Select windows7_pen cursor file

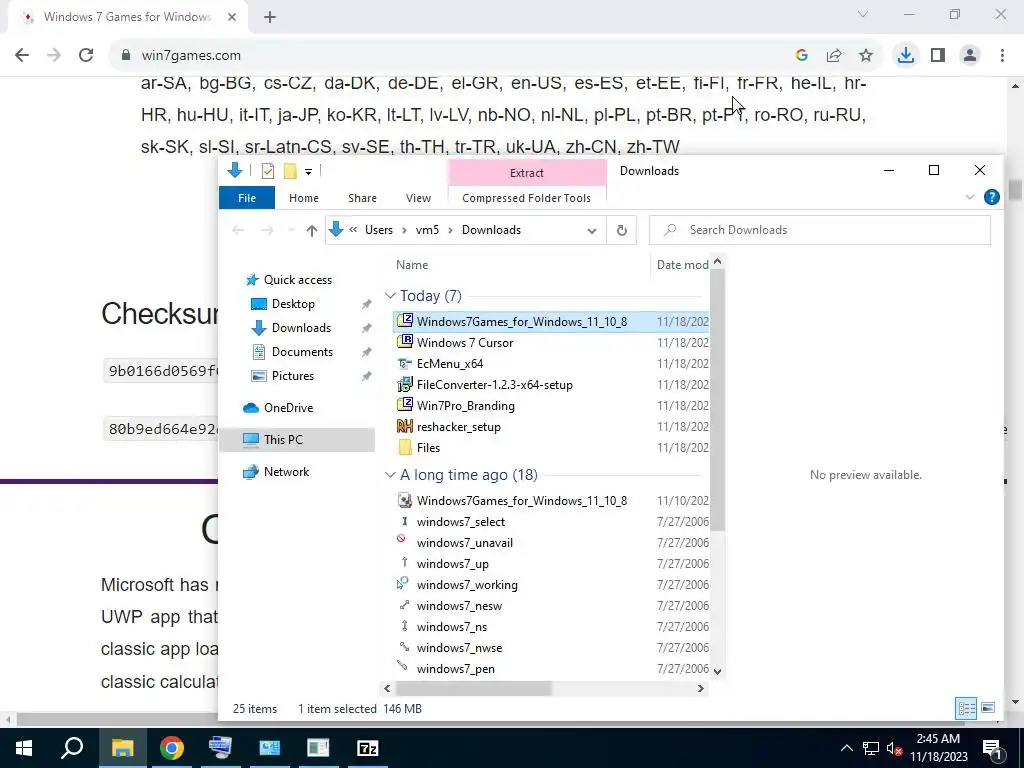coord(455,669)
